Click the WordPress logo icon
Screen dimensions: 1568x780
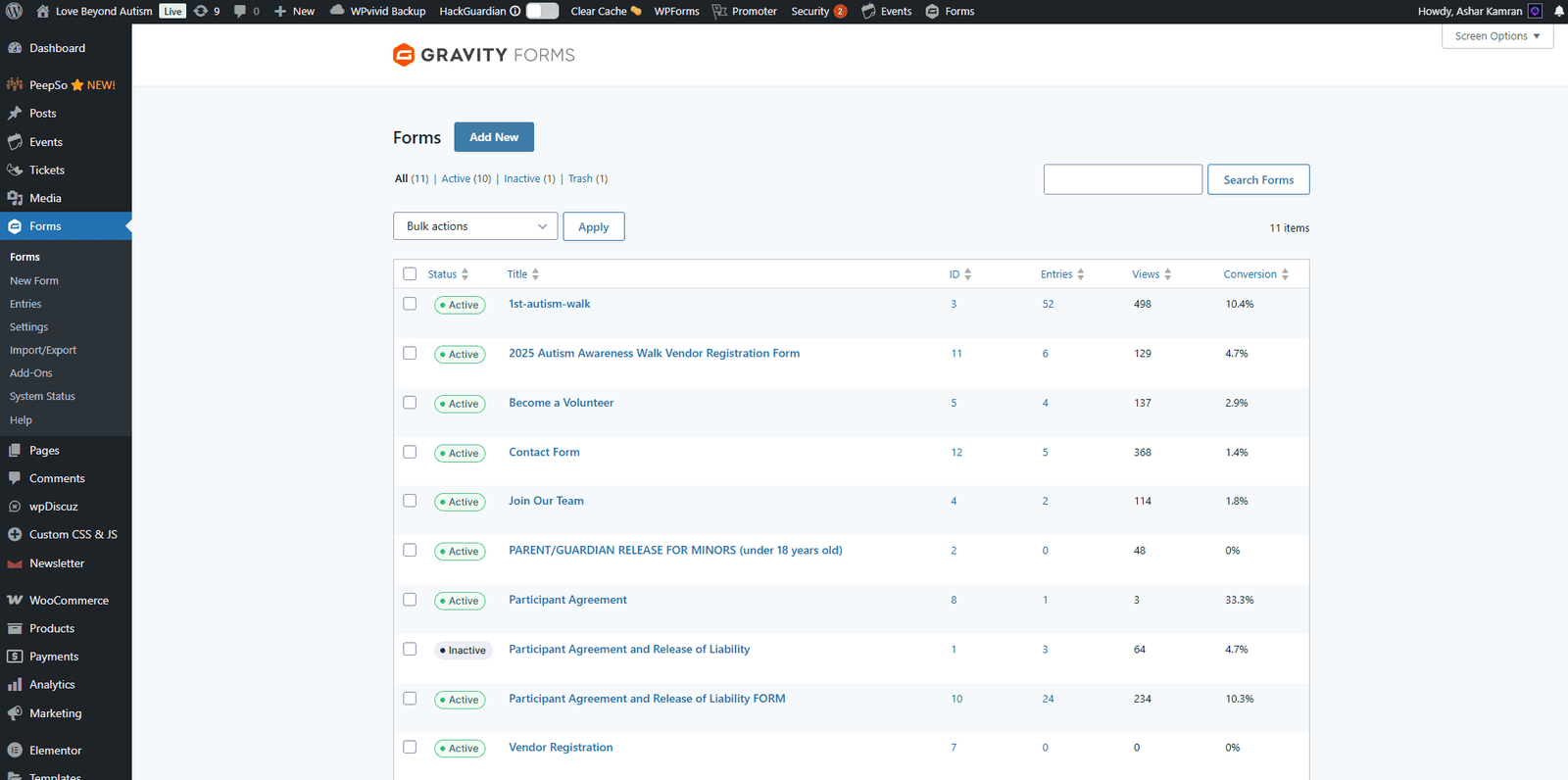pyautogui.click(x=14, y=11)
